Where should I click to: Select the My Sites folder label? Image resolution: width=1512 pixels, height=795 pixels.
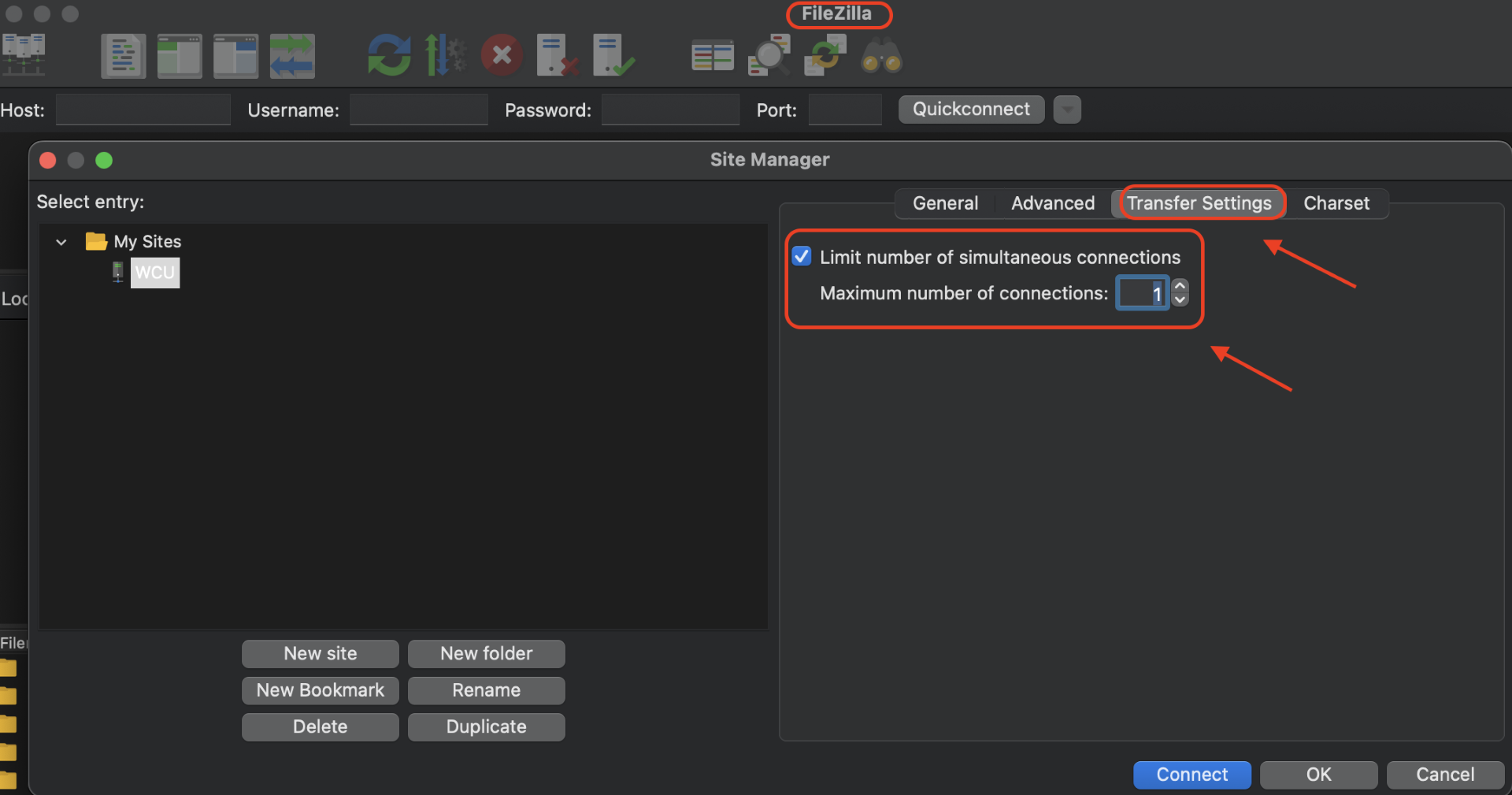coord(147,241)
